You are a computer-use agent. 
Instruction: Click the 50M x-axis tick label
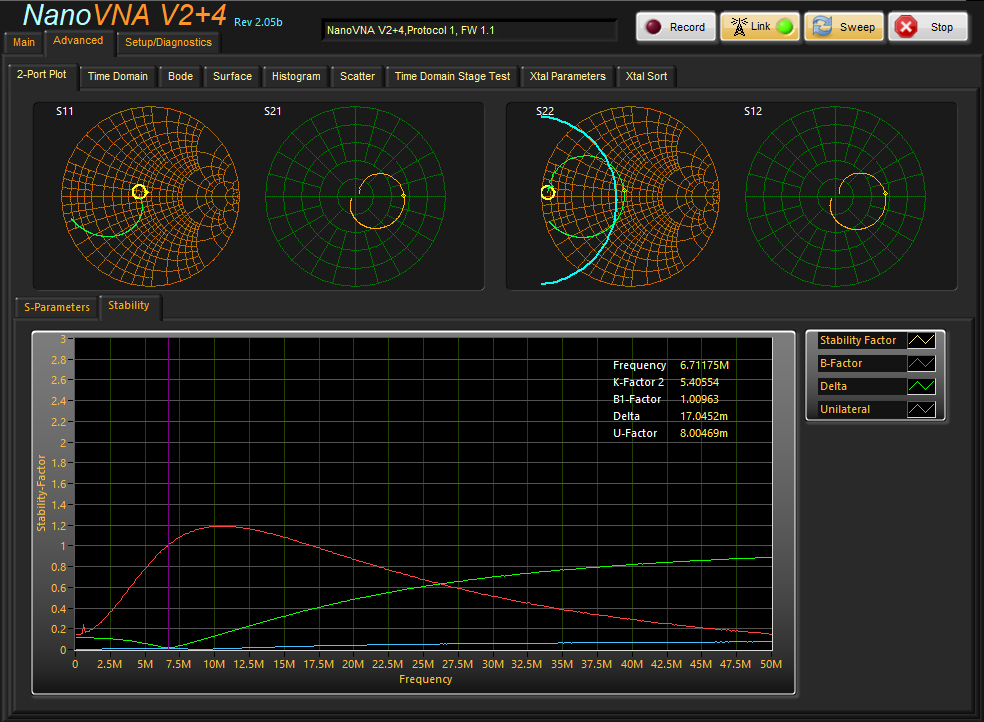[771, 664]
